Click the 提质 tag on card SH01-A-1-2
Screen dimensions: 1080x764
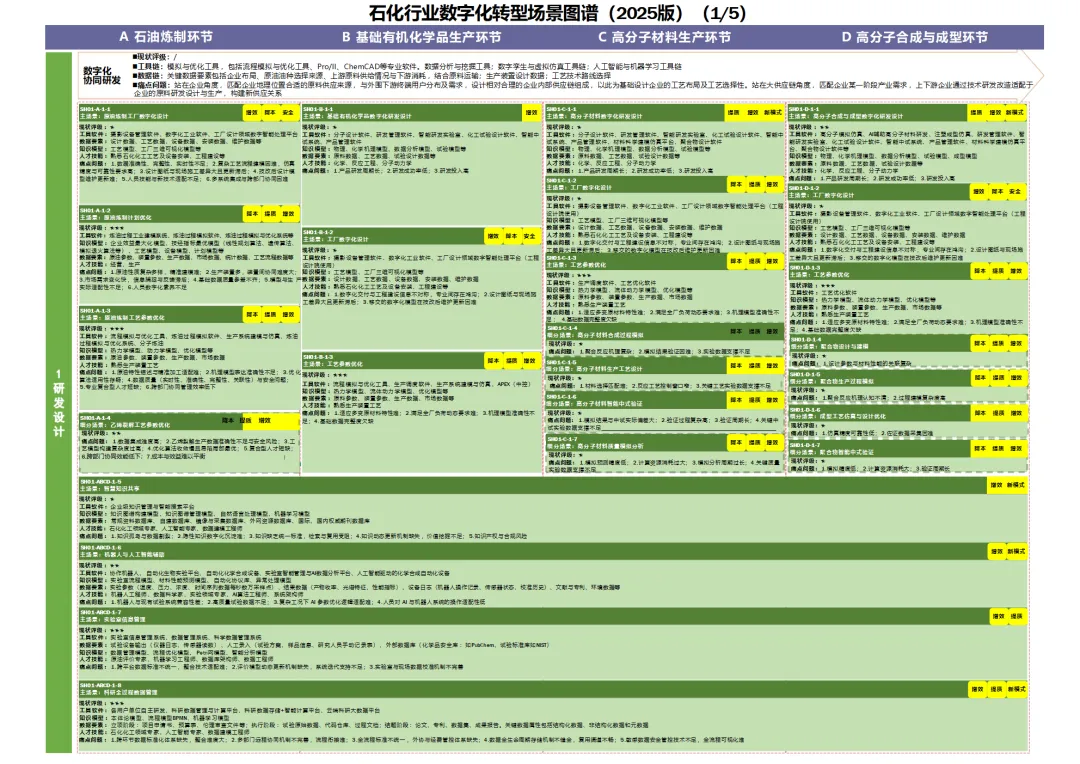(270, 214)
